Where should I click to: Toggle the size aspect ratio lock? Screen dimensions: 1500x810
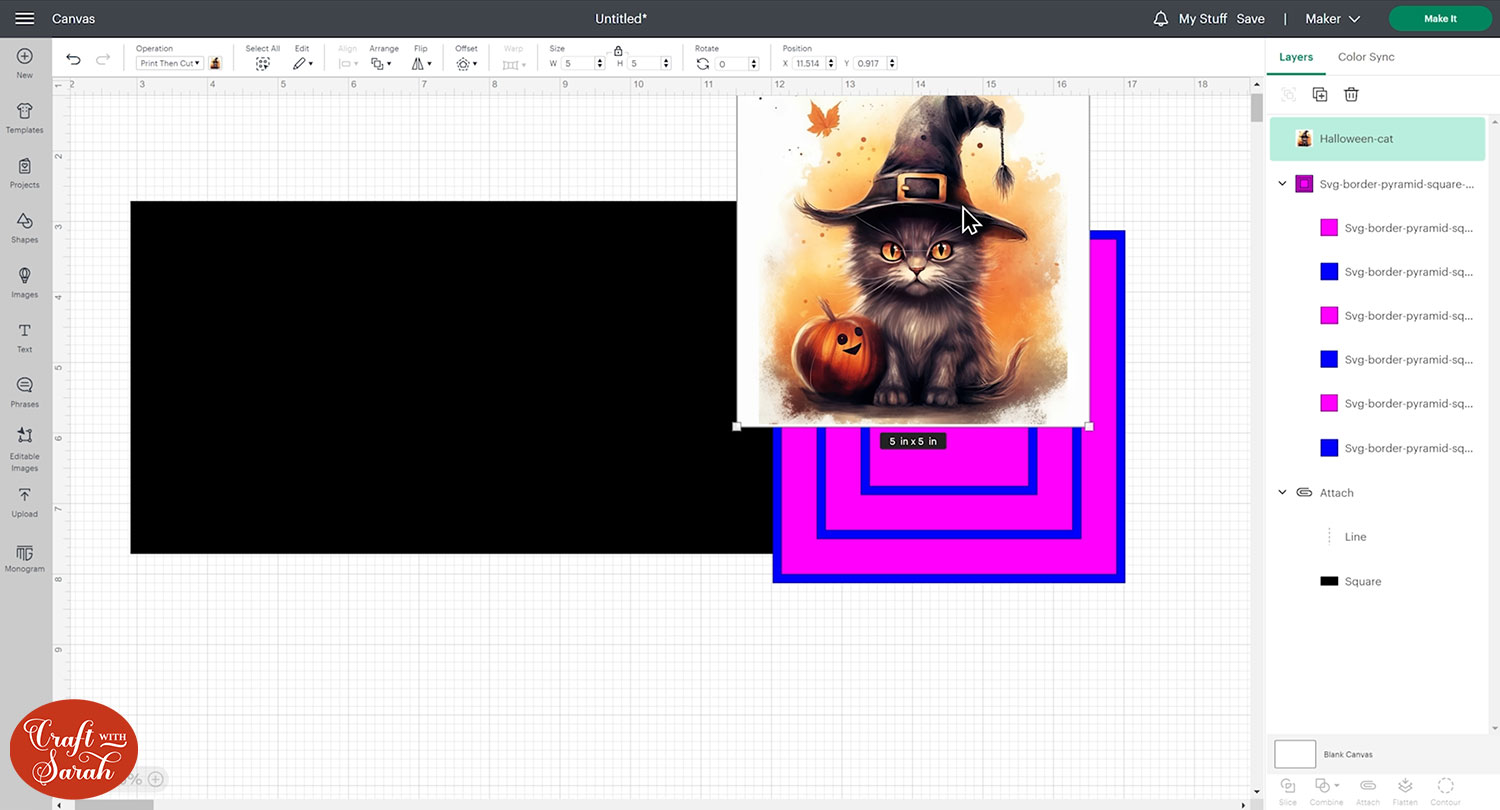[618, 50]
